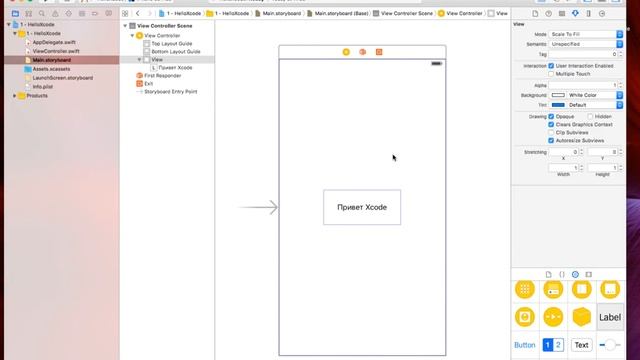Select Collection View Controller grid icon in library
The image size is (640, 360).
(525, 289)
